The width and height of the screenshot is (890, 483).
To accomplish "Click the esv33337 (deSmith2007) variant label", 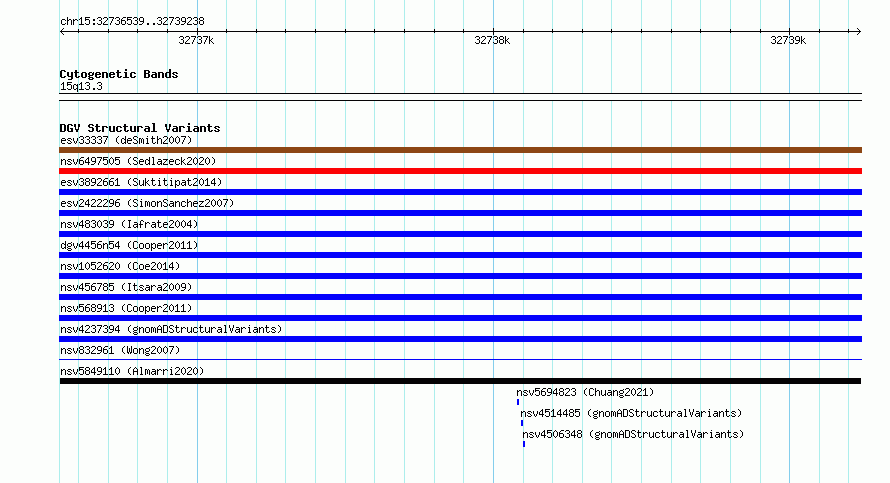I will pos(126,140).
